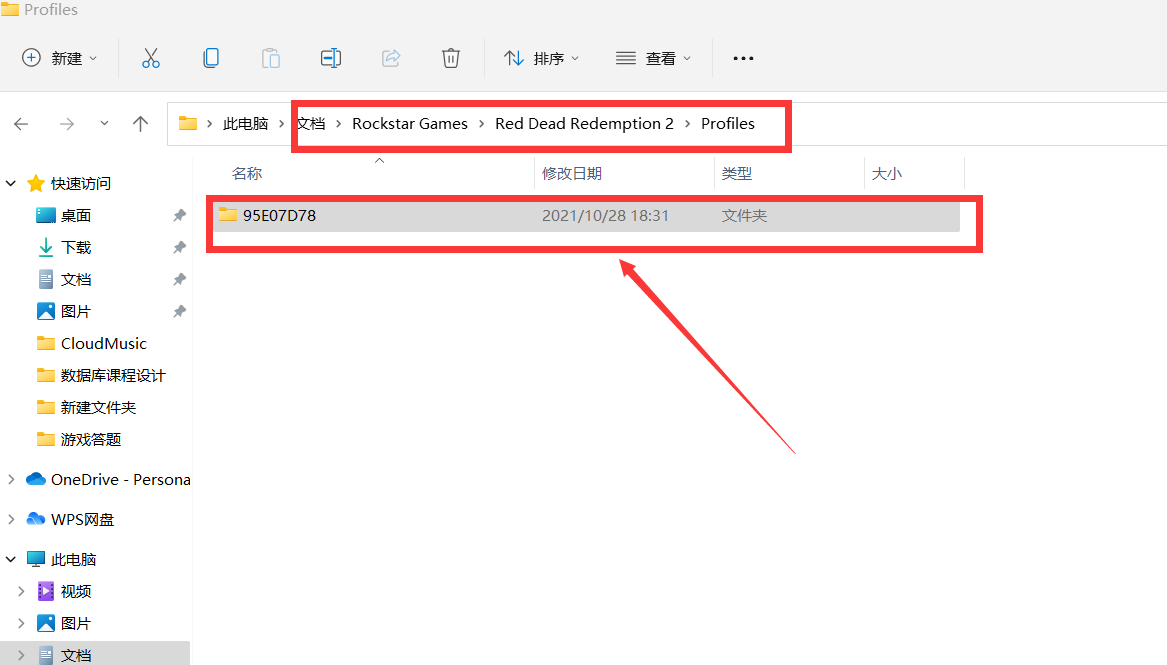Unpin 下载 via its pin icon
The height and width of the screenshot is (665, 1167).
[x=179, y=248]
